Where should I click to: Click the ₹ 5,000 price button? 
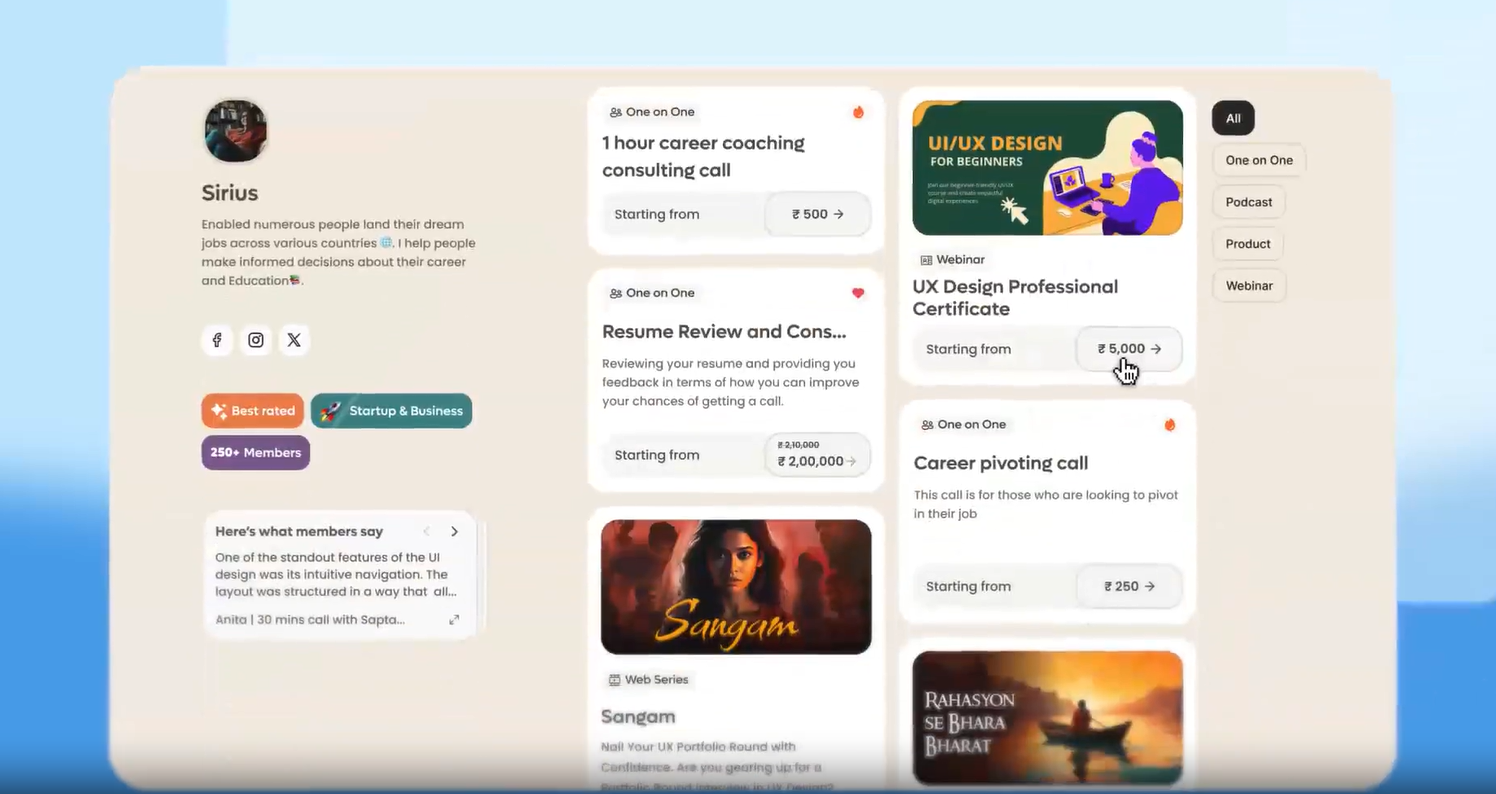pos(1129,349)
